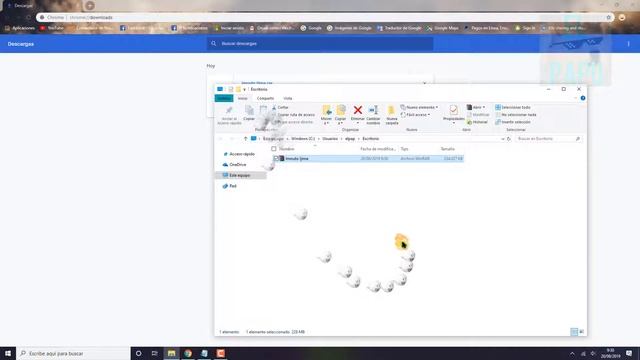Image resolution: width=640 pixels, height=360 pixels.
Task: Click No seleccionar nada
Action: pos(516,115)
